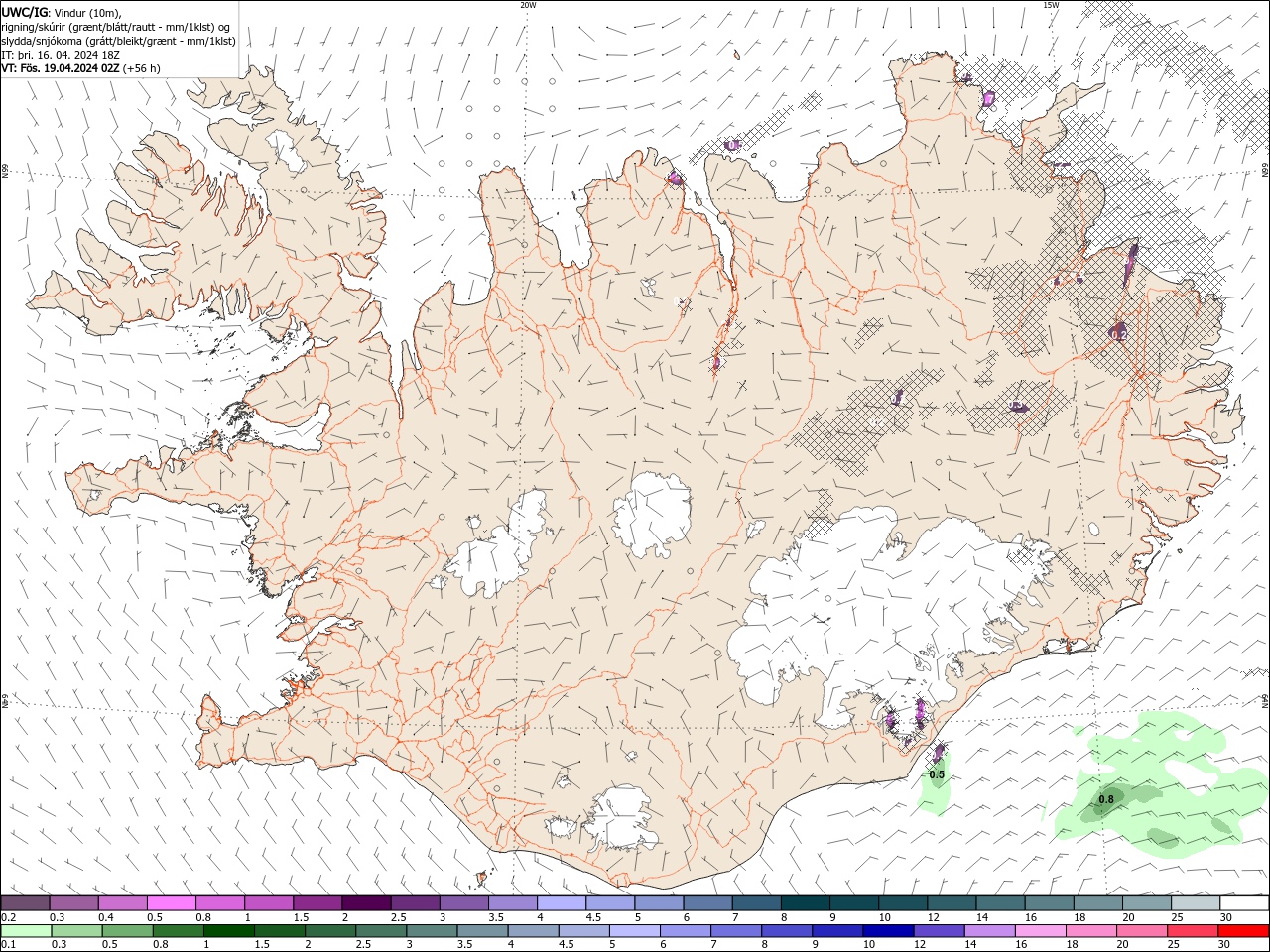Click the palest green rain swatch for 0.1–0.3
Viewport: 1270px width, 952px height.
coord(26,931)
